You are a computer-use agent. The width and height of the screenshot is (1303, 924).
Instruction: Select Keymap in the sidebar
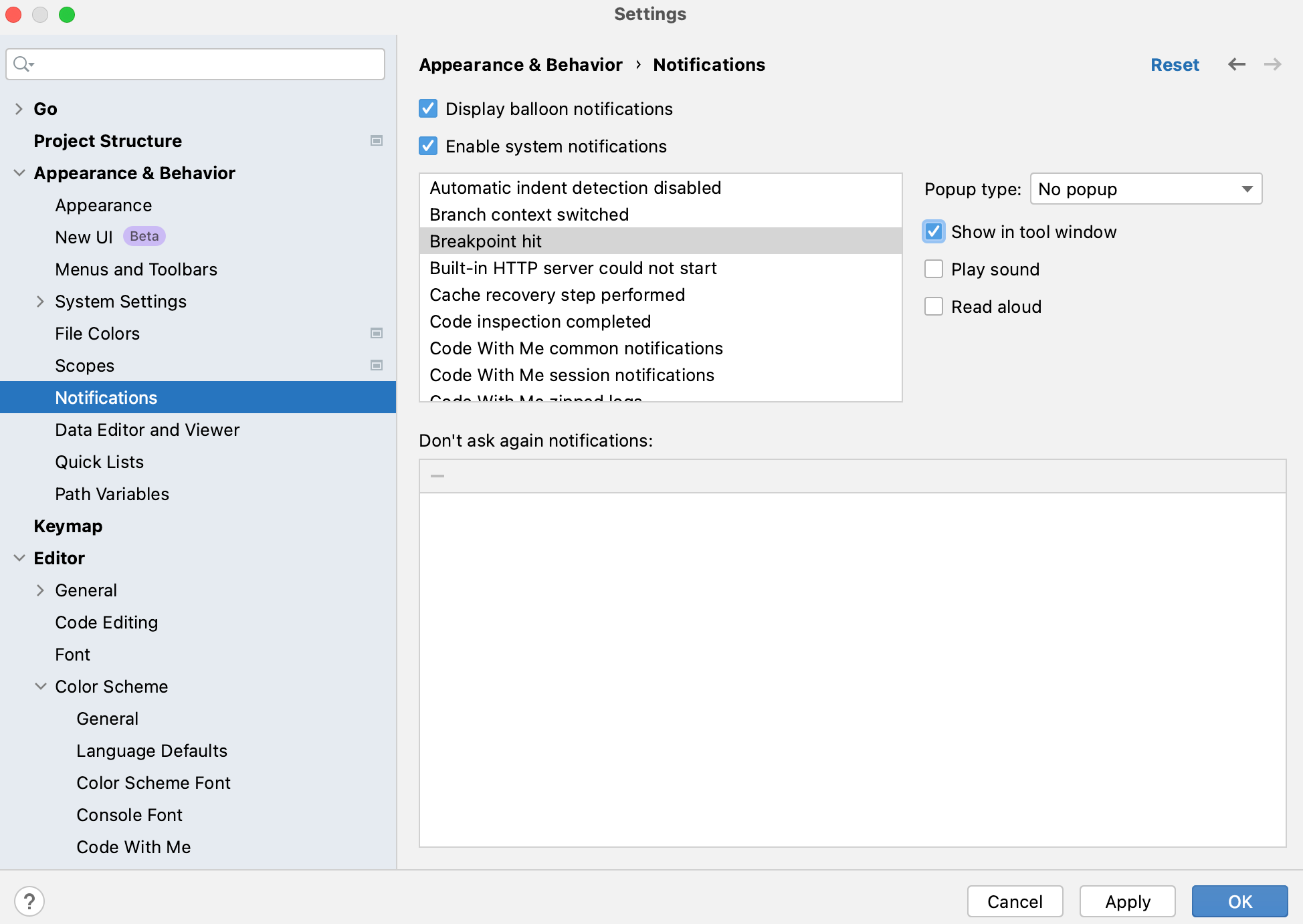(x=68, y=526)
